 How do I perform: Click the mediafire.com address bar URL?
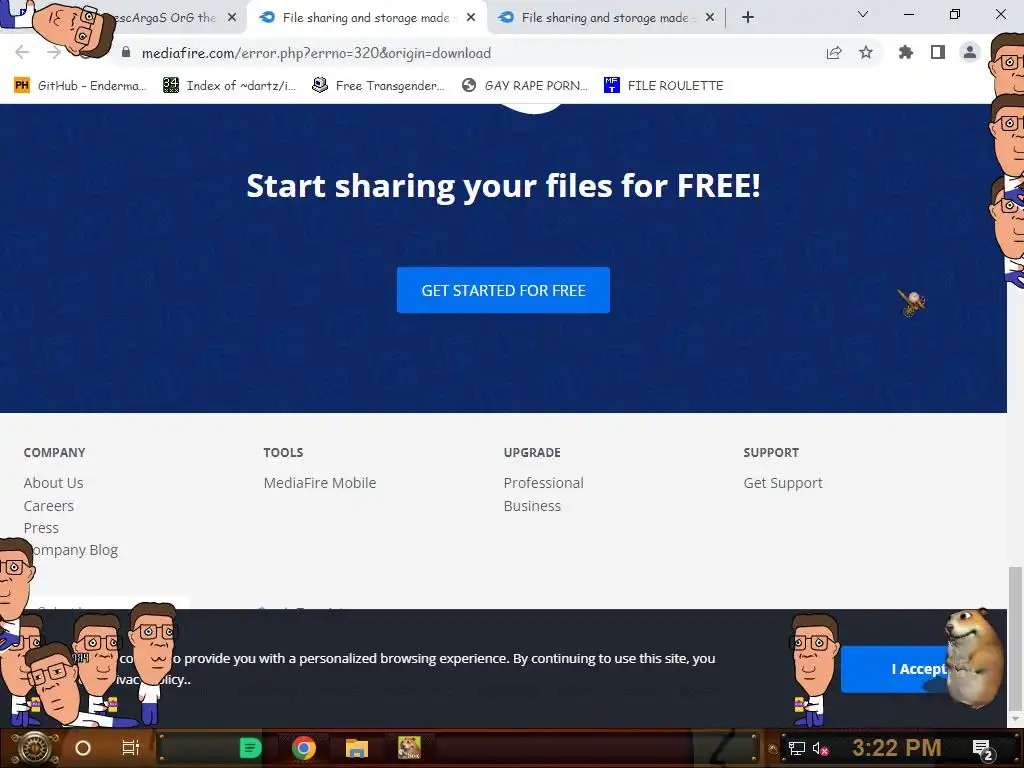[316, 53]
